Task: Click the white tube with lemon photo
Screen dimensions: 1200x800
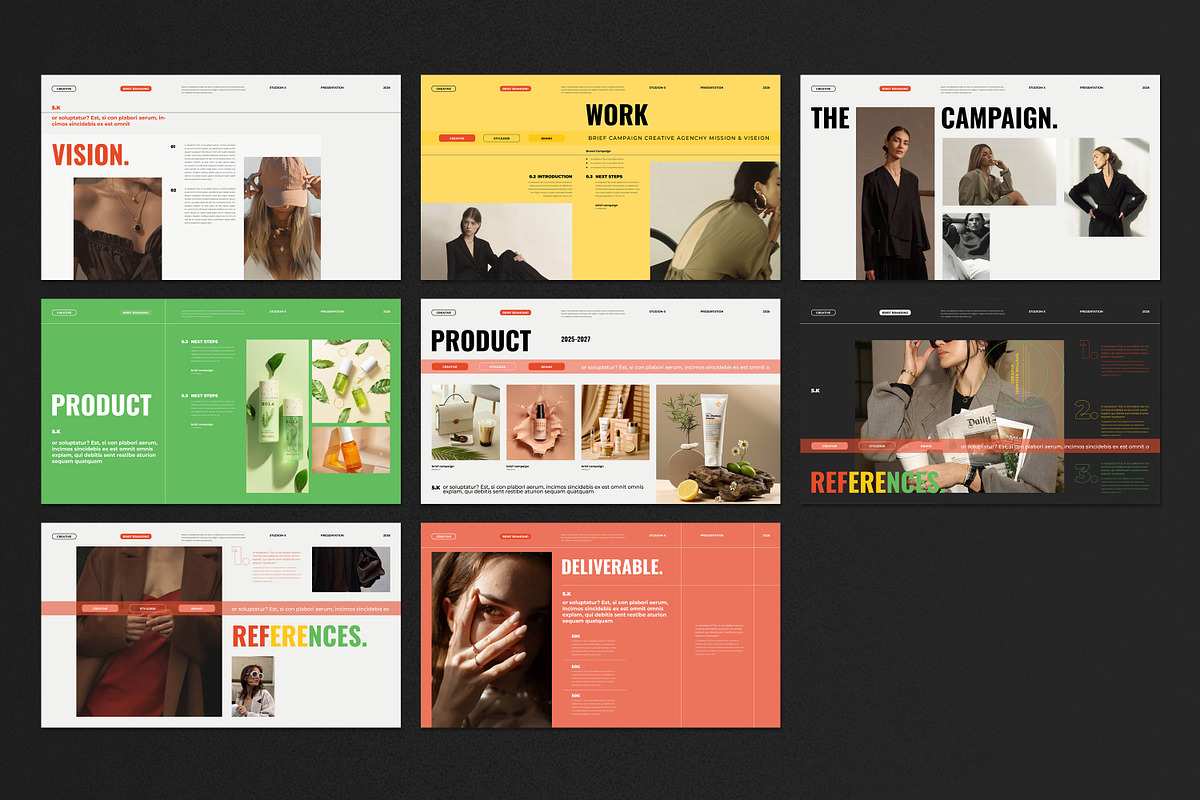Action: click(718, 444)
